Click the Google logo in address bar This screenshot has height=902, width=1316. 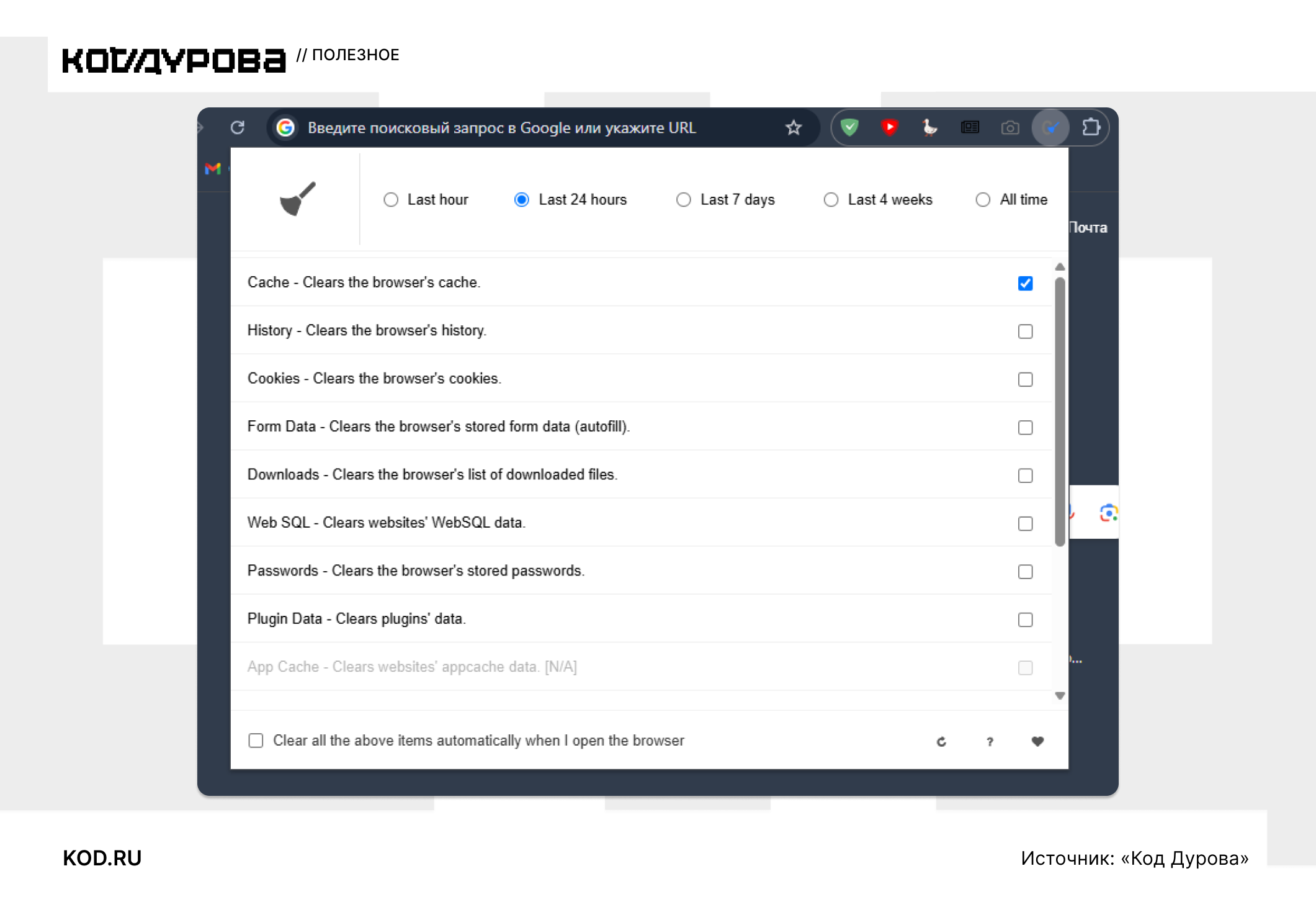(285, 128)
